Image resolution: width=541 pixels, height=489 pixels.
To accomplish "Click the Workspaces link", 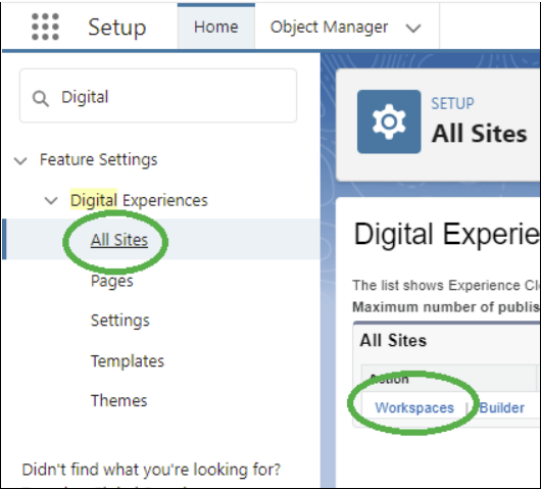I will pos(414,408).
